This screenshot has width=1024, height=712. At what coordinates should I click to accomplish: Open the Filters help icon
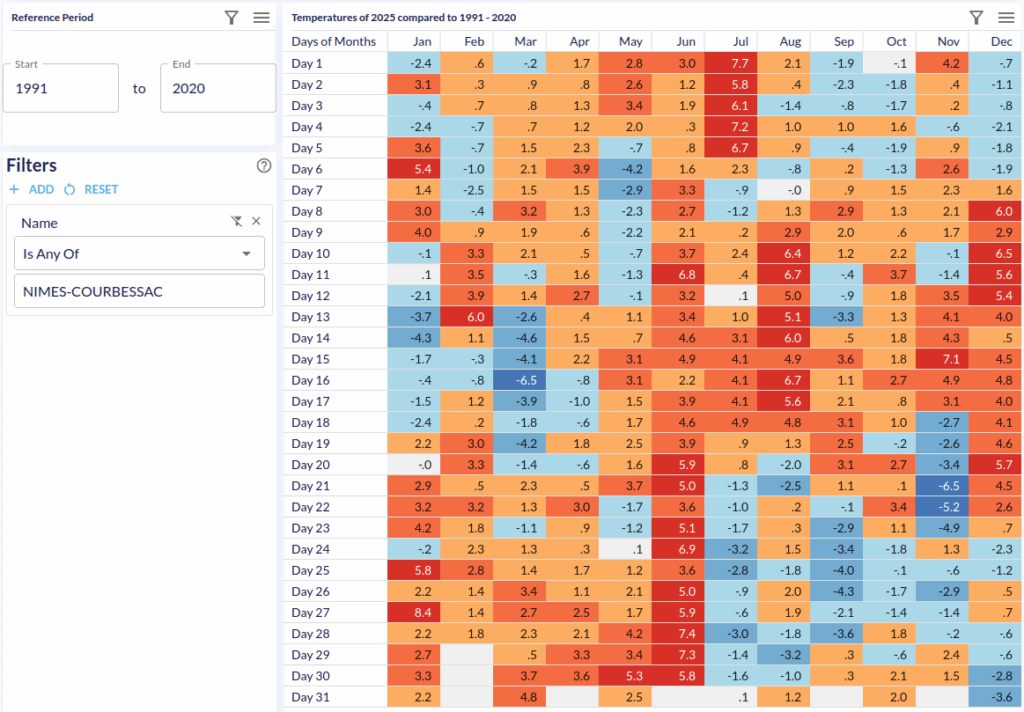(264, 166)
